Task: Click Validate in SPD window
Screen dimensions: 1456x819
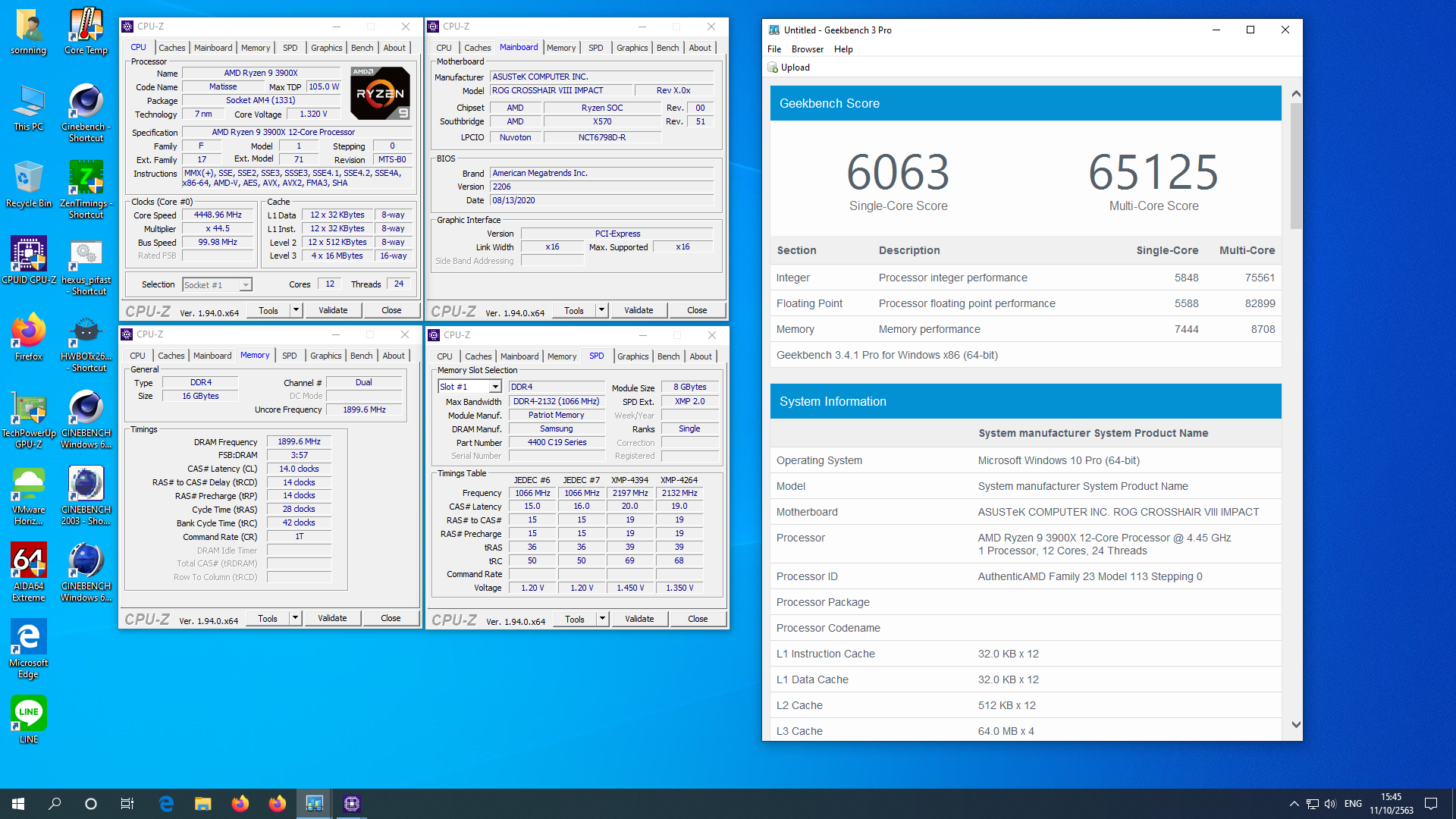Action: coord(639,619)
